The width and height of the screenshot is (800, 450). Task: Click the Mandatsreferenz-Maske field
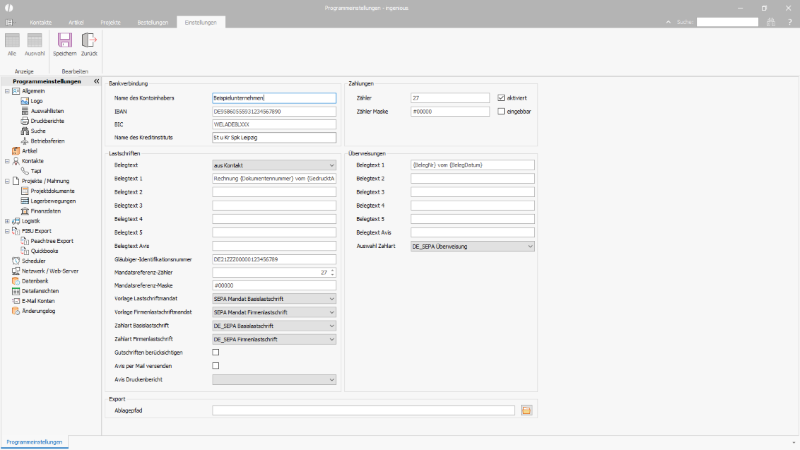pos(274,285)
